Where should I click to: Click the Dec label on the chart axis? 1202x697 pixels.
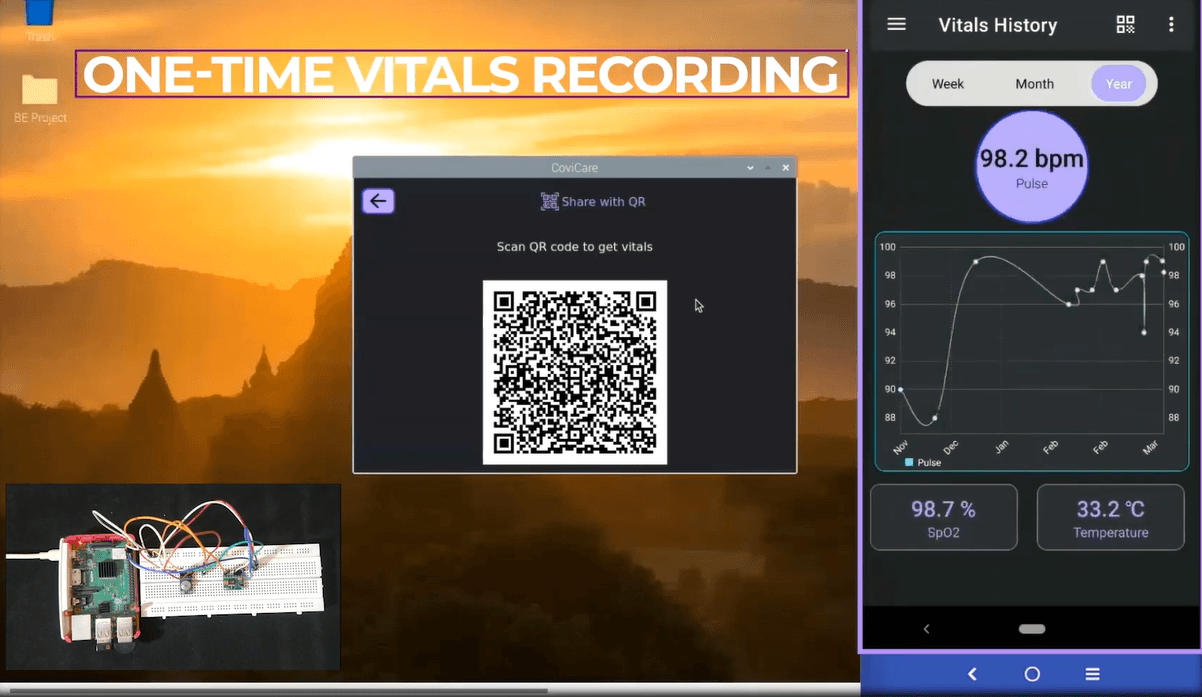point(950,446)
